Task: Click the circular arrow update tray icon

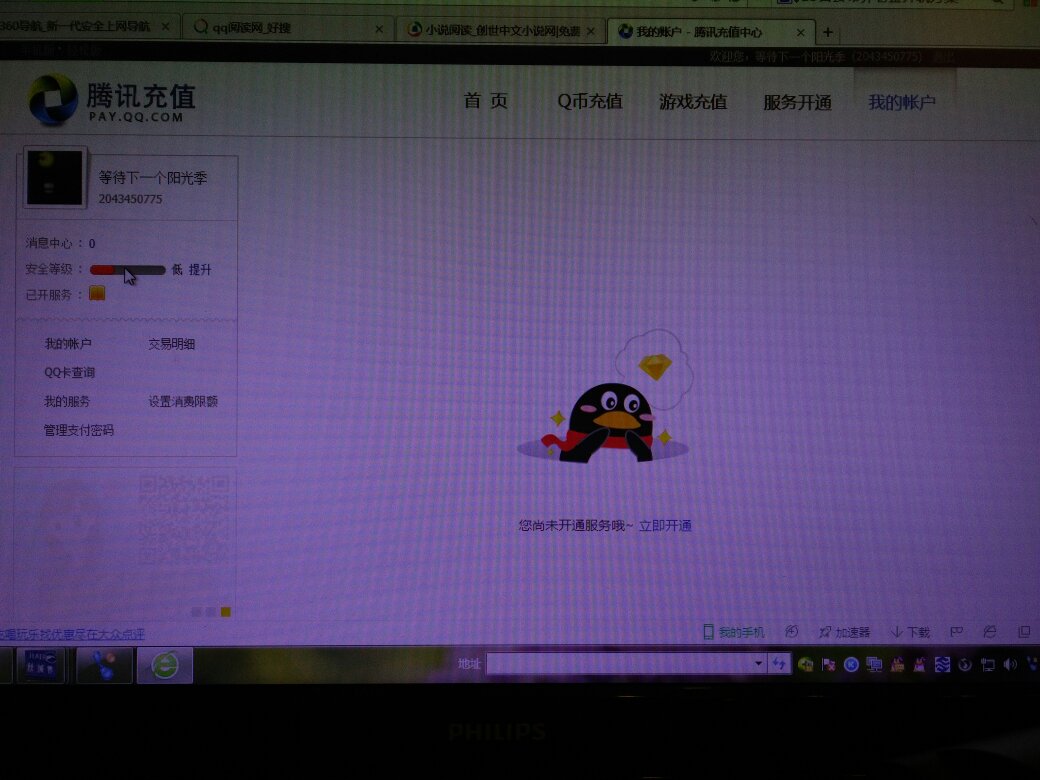Action: tap(965, 665)
